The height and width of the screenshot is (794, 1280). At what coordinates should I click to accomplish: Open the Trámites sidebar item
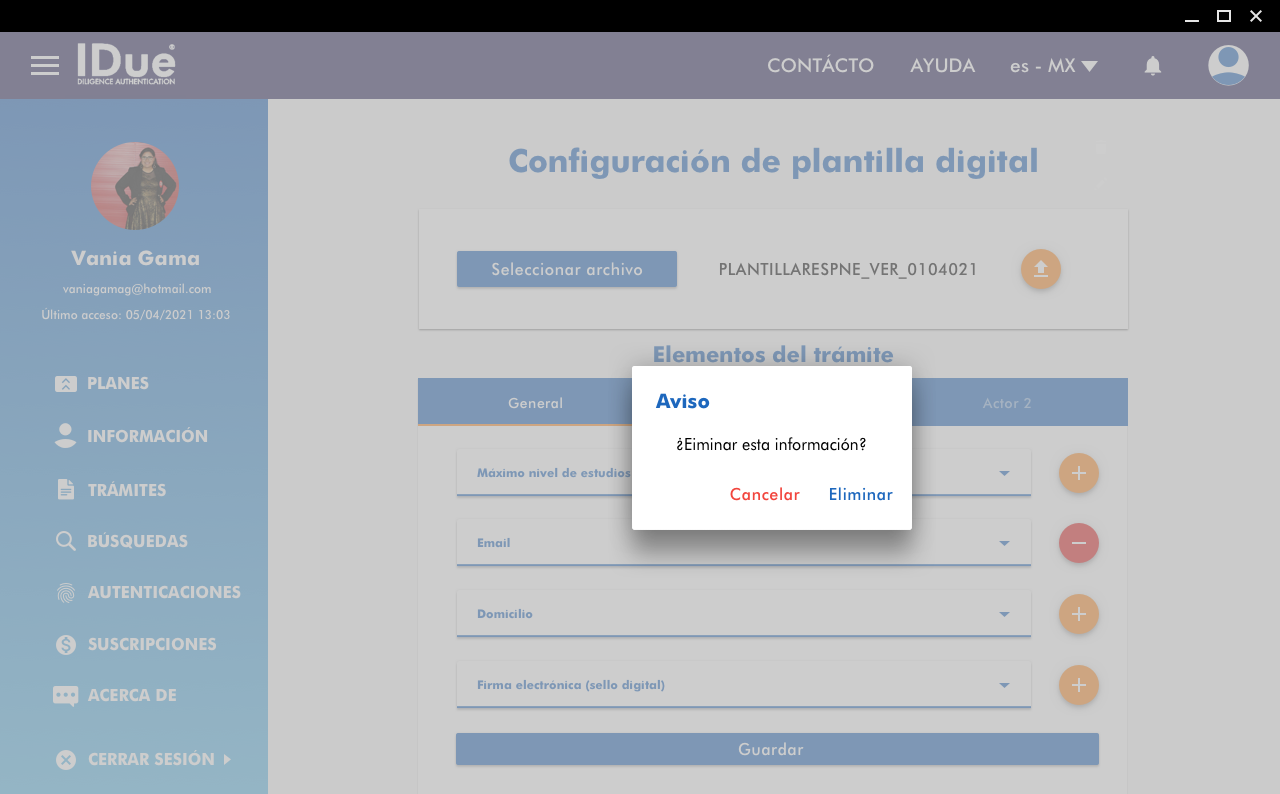click(126, 490)
